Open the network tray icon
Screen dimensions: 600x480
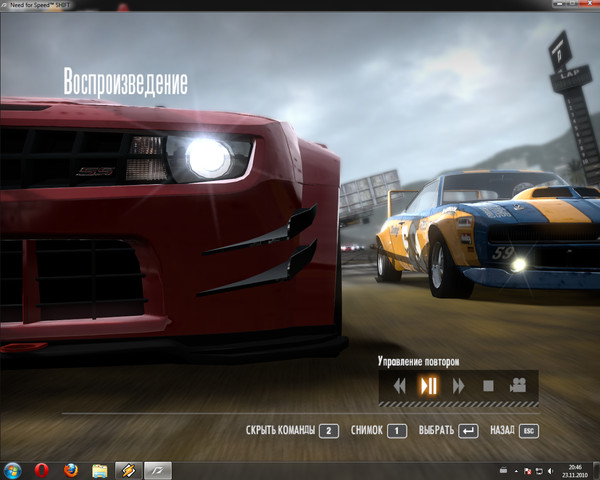click(x=539, y=471)
